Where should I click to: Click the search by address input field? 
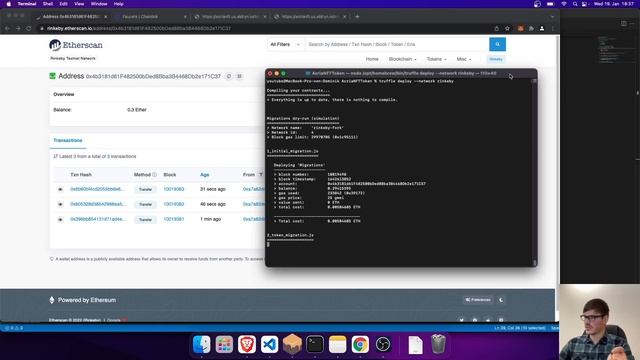[x=396, y=44]
